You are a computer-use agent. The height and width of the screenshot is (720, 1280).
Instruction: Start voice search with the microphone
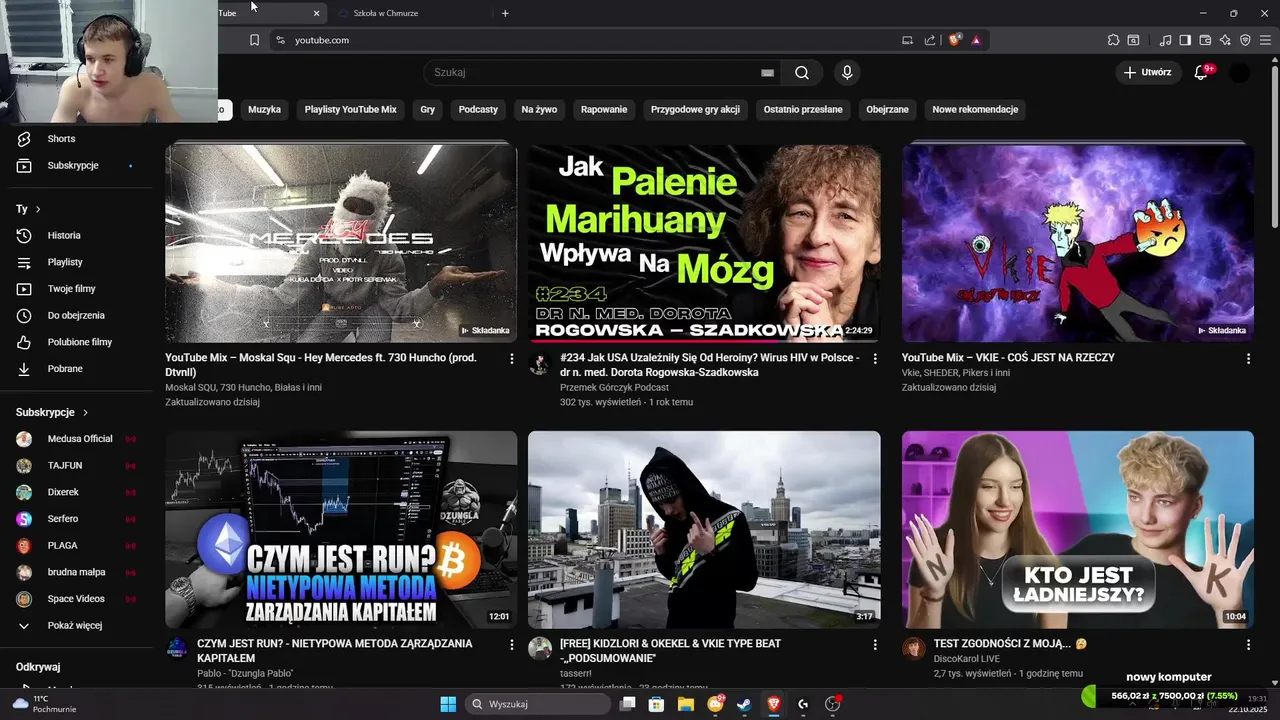[x=847, y=72]
